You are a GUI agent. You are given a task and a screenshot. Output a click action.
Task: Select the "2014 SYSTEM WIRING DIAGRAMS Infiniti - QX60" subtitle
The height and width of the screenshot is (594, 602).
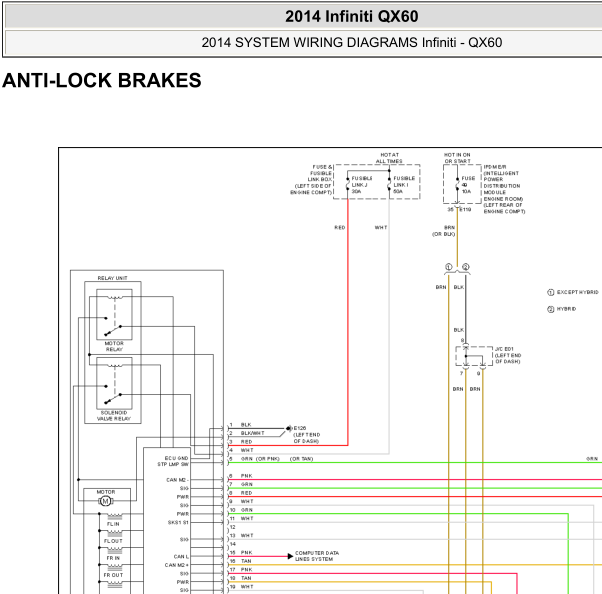tap(352, 42)
